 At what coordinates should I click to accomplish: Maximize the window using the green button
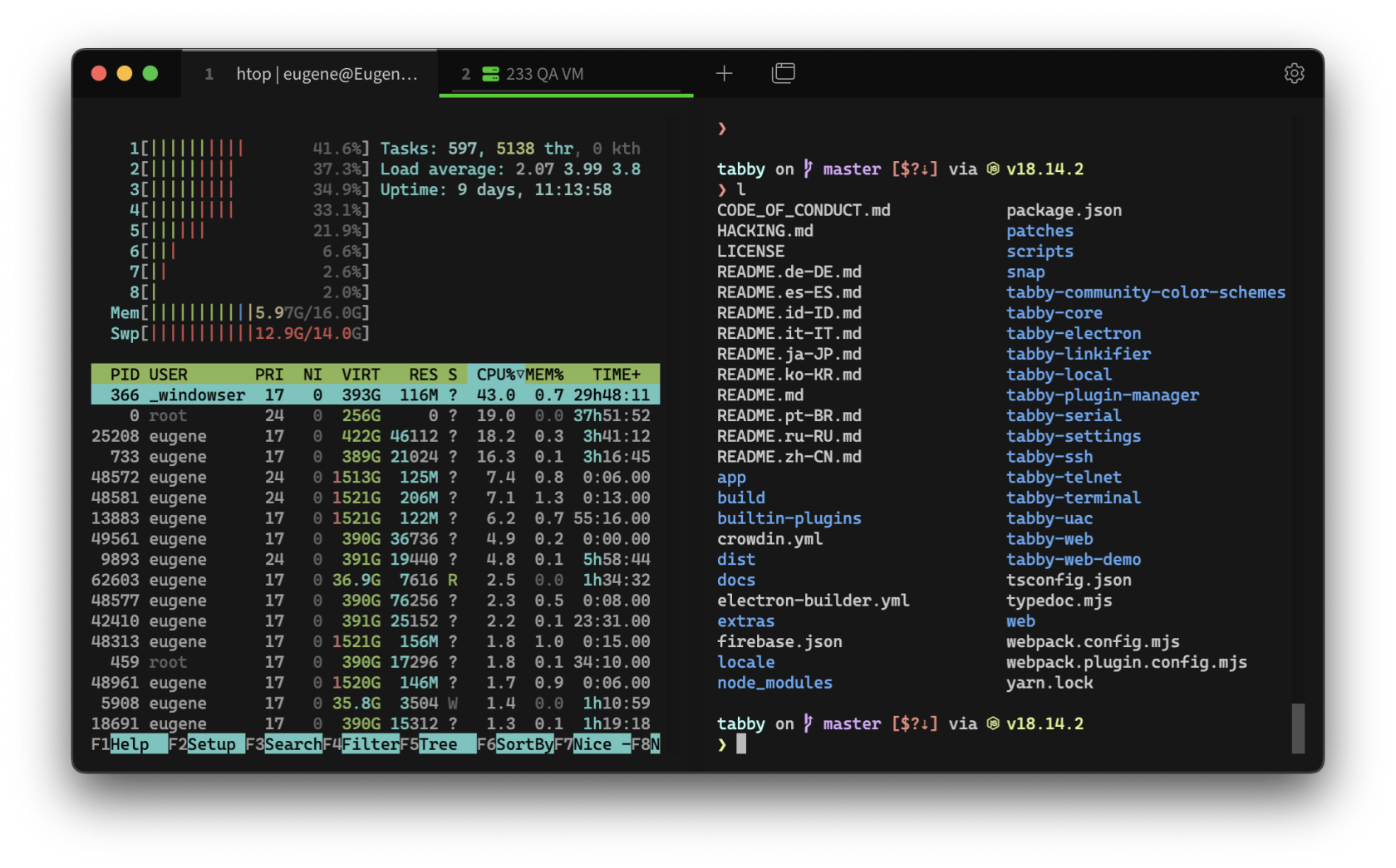(x=150, y=73)
